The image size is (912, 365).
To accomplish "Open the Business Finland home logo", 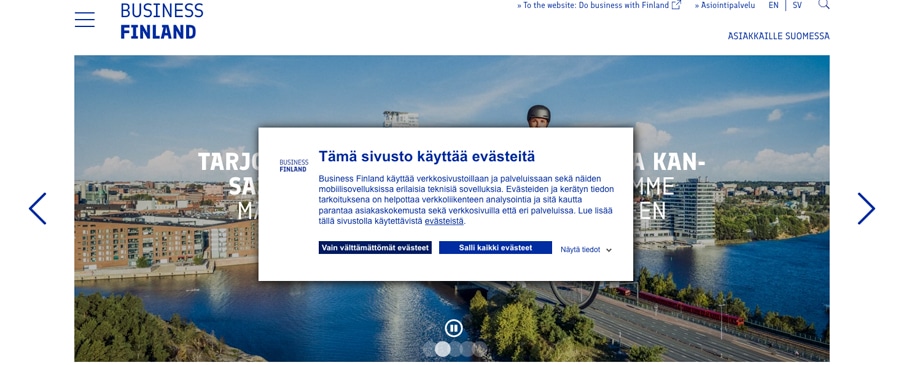I will click(162, 21).
